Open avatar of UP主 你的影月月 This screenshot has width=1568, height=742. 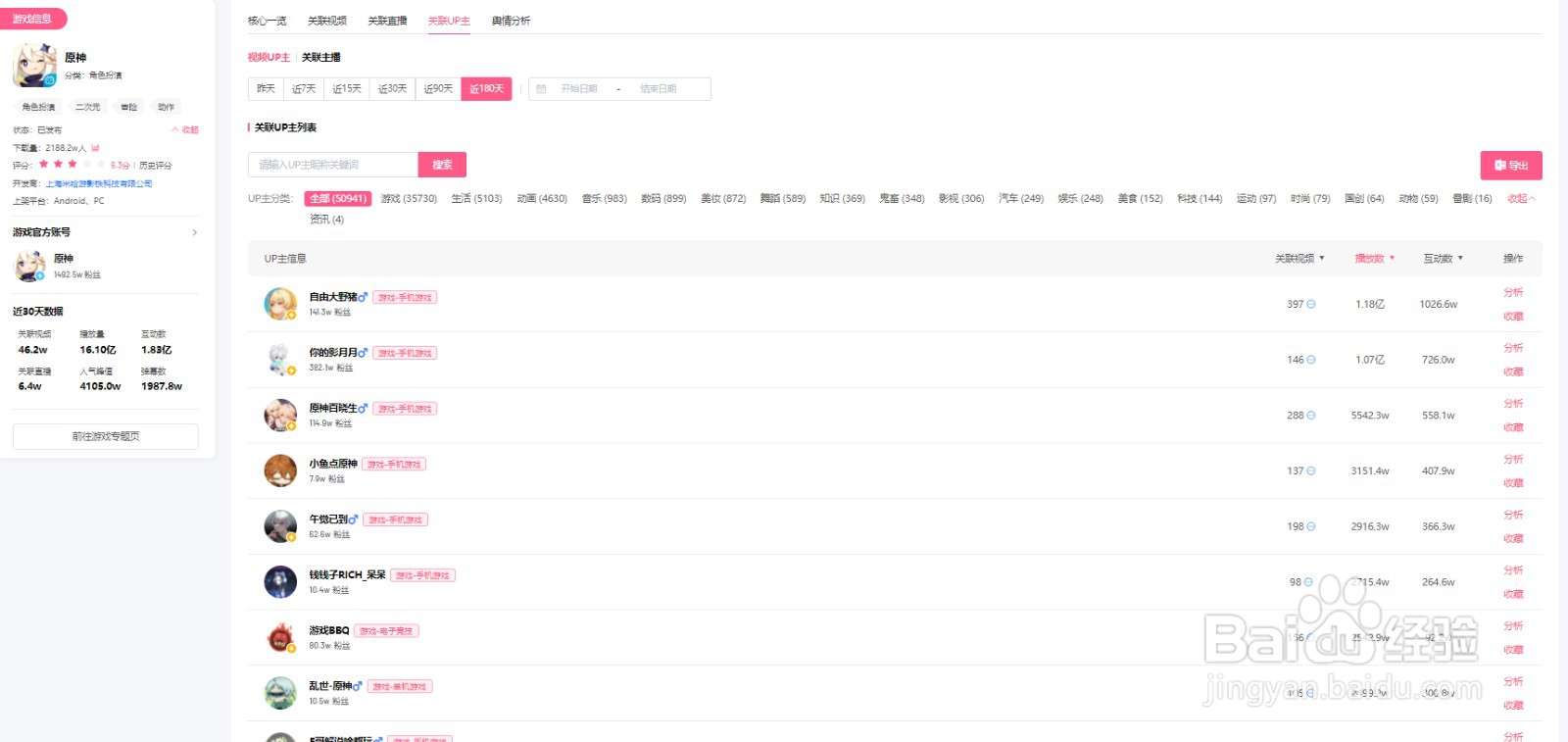coord(280,360)
